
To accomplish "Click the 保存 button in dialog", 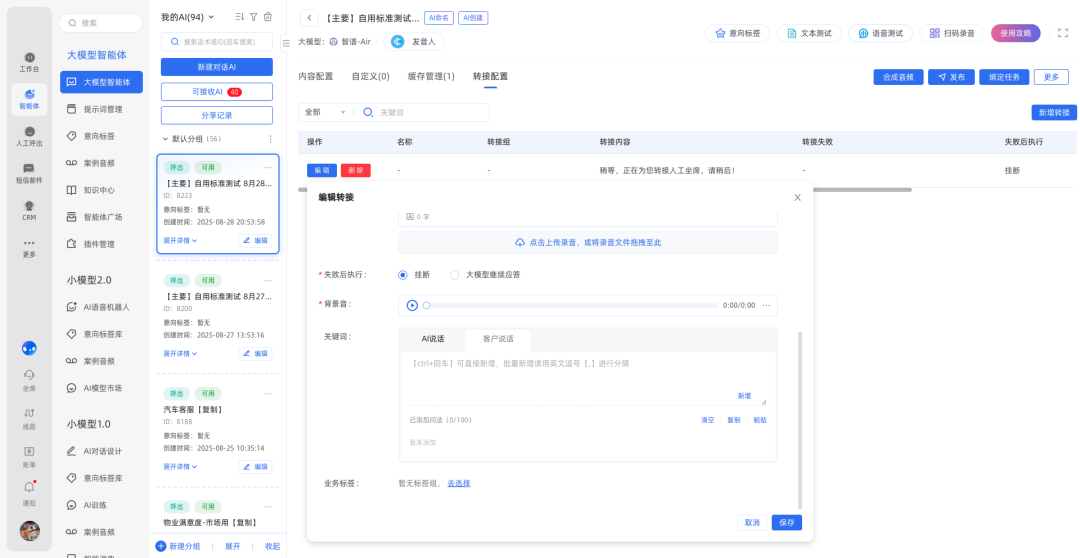I will 786,522.
